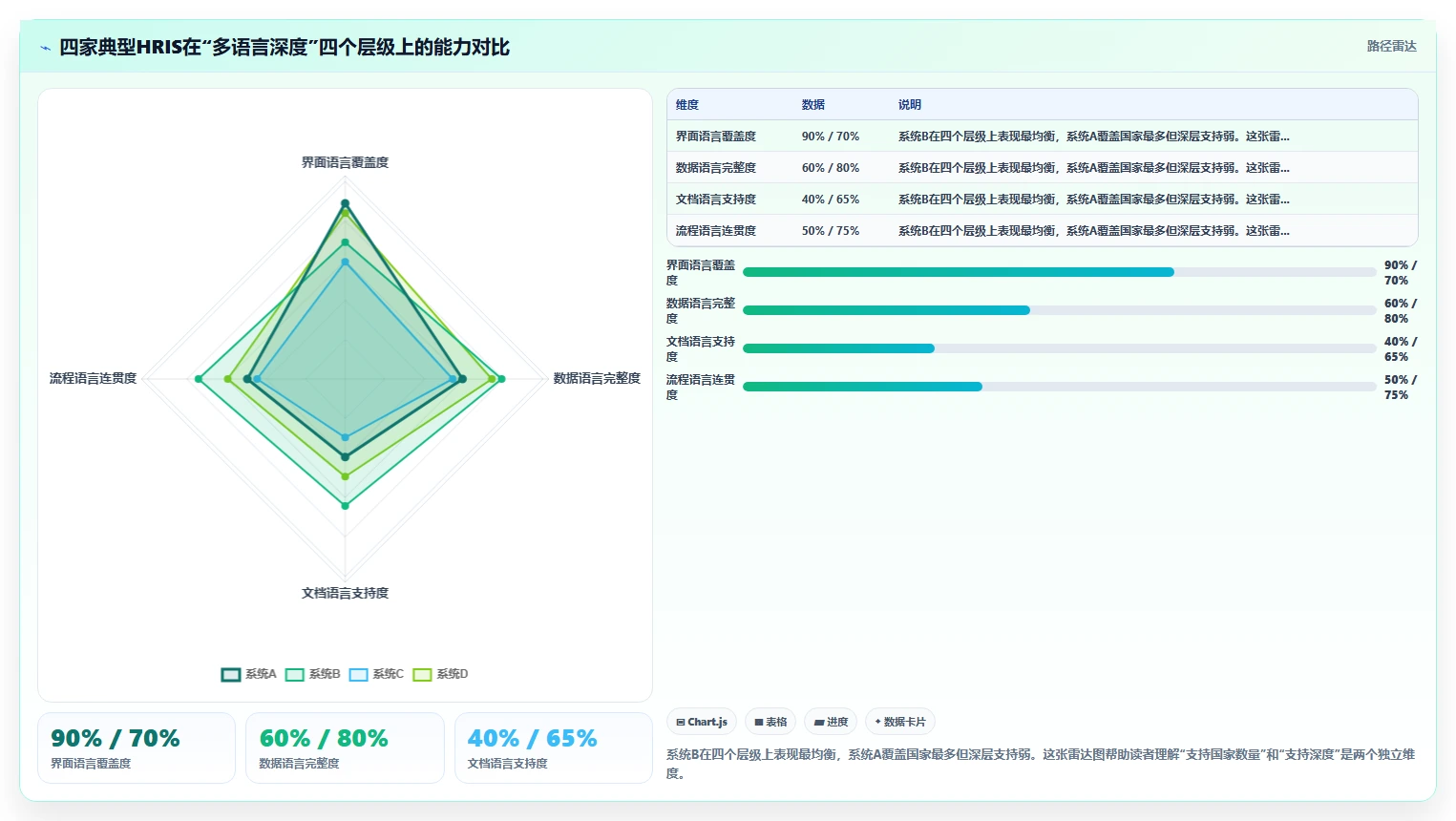Click the 路径雷达 label in header

[1391, 46]
